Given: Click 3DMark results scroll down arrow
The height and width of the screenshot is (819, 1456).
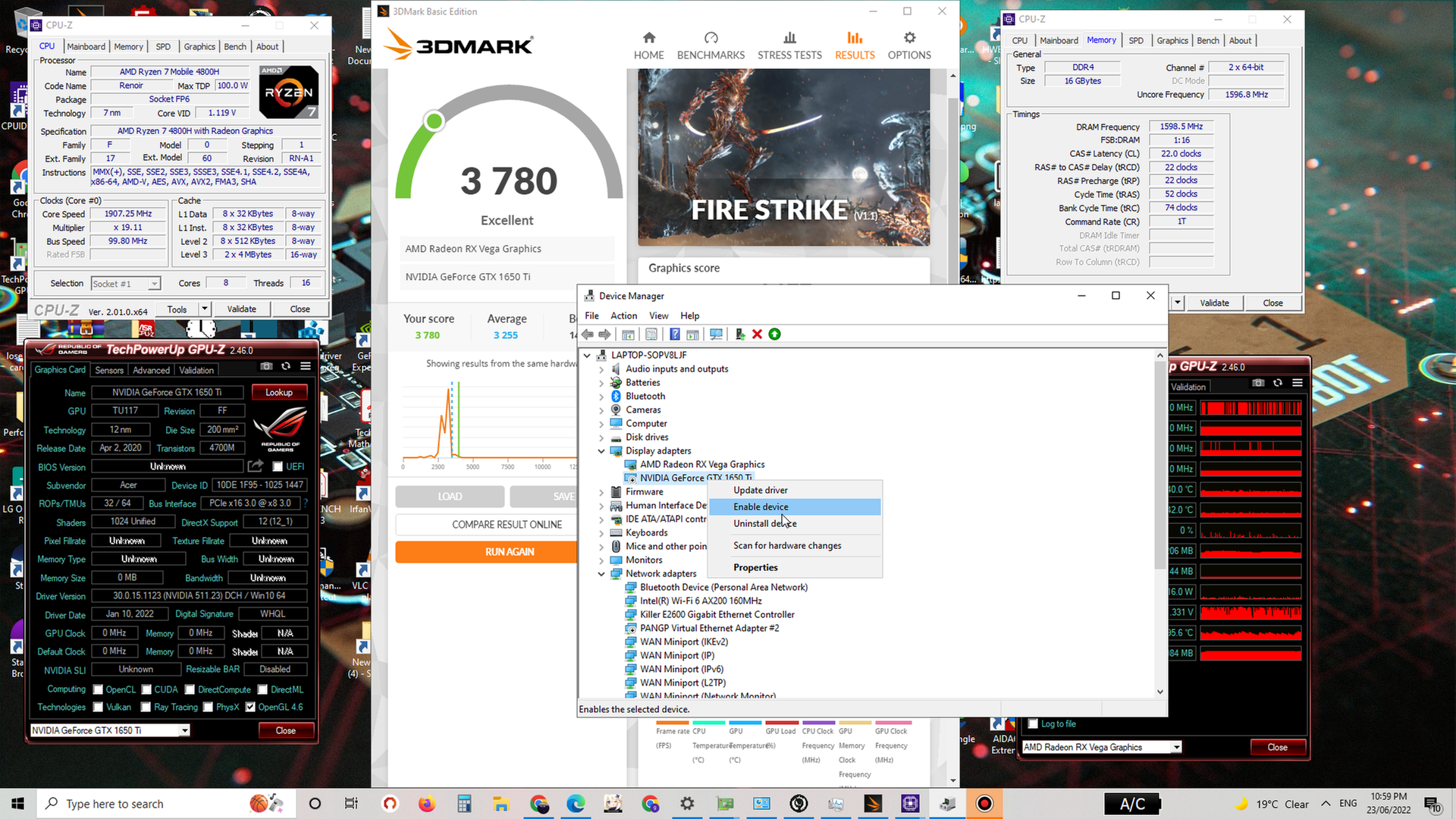Looking at the screenshot, I should pos(953,780).
